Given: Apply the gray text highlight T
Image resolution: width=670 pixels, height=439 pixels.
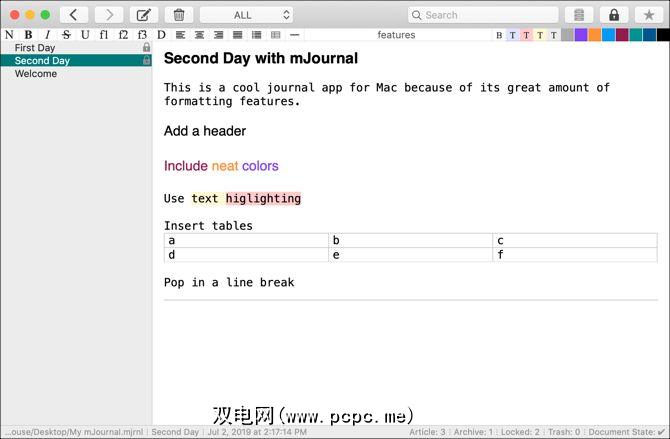Looking at the screenshot, I should [553, 35].
